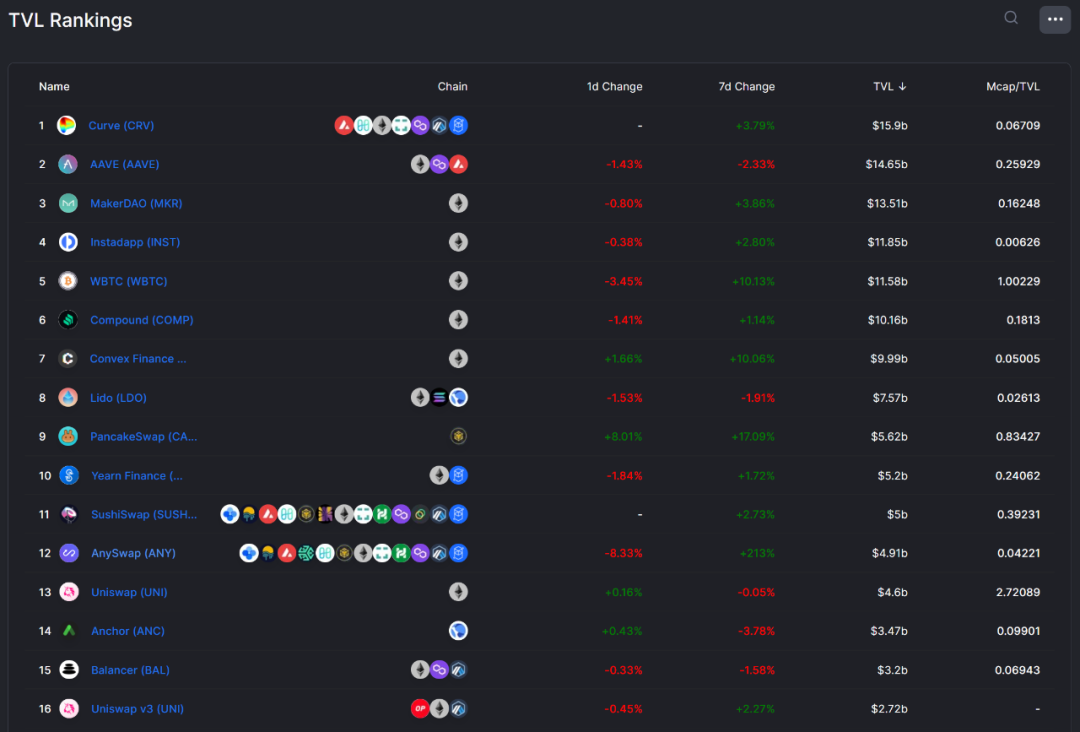Click the Optimism OP chain icon in Uniswap v3 row

[x=419, y=709]
